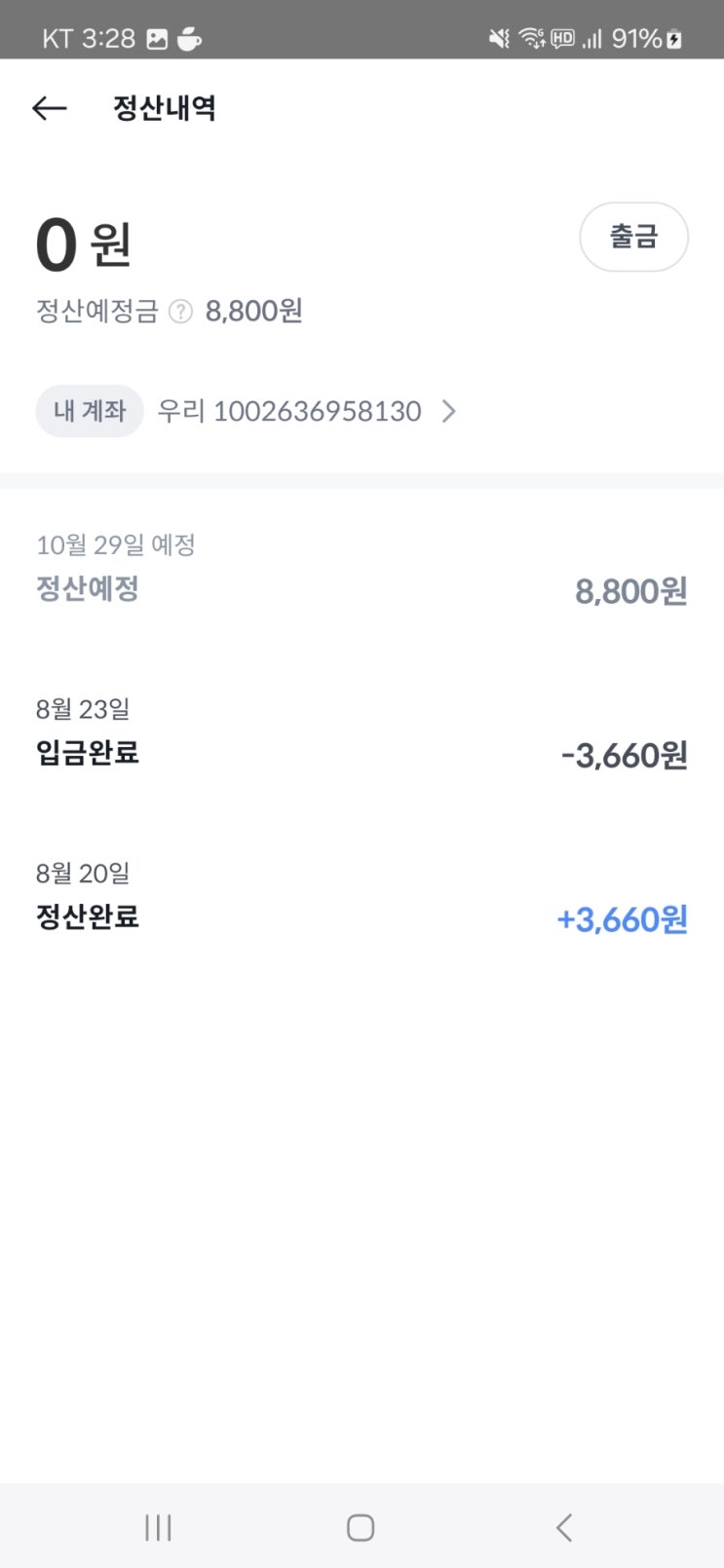
Task: Tap the +3,660원 settled amount
Action: tap(622, 919)
